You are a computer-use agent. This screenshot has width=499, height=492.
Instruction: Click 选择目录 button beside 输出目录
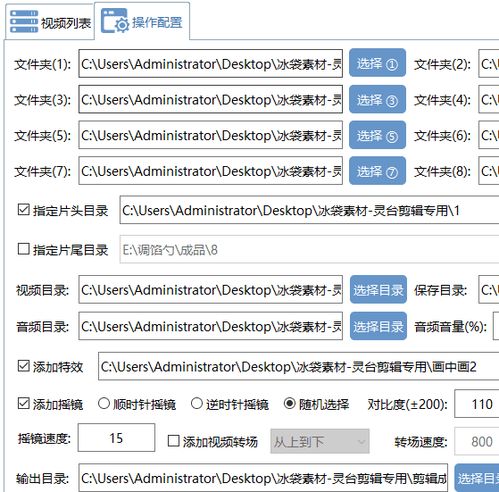click(x=477, y=478)
